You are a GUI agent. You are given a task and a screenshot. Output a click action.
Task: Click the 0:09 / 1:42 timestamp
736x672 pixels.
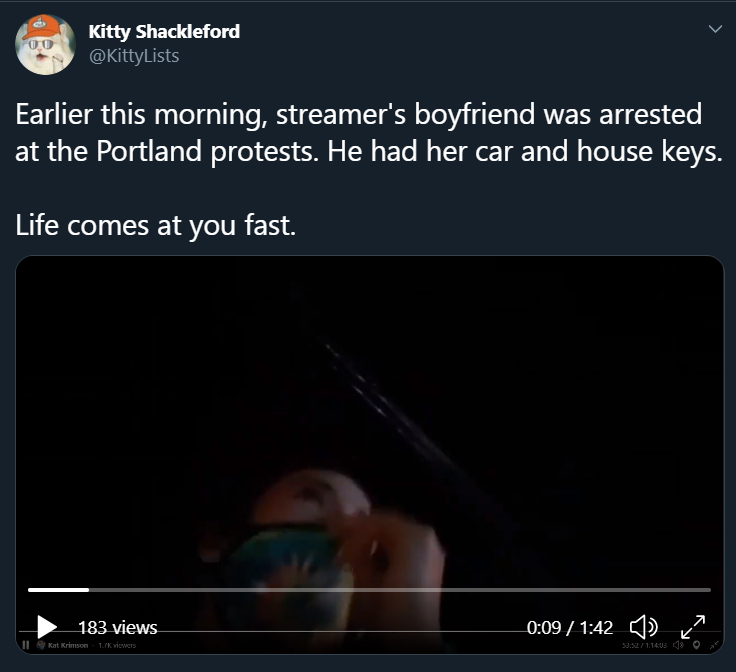pos(569,627)
